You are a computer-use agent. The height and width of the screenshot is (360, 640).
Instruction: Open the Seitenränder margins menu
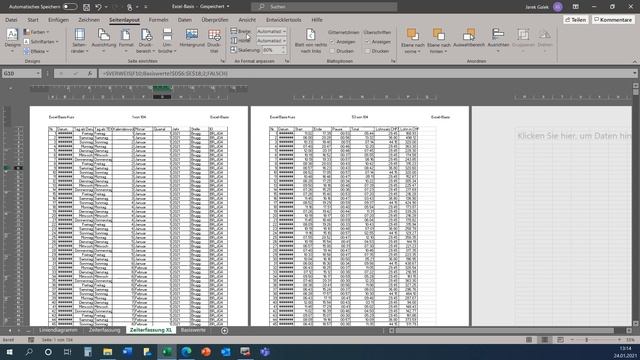80,41
